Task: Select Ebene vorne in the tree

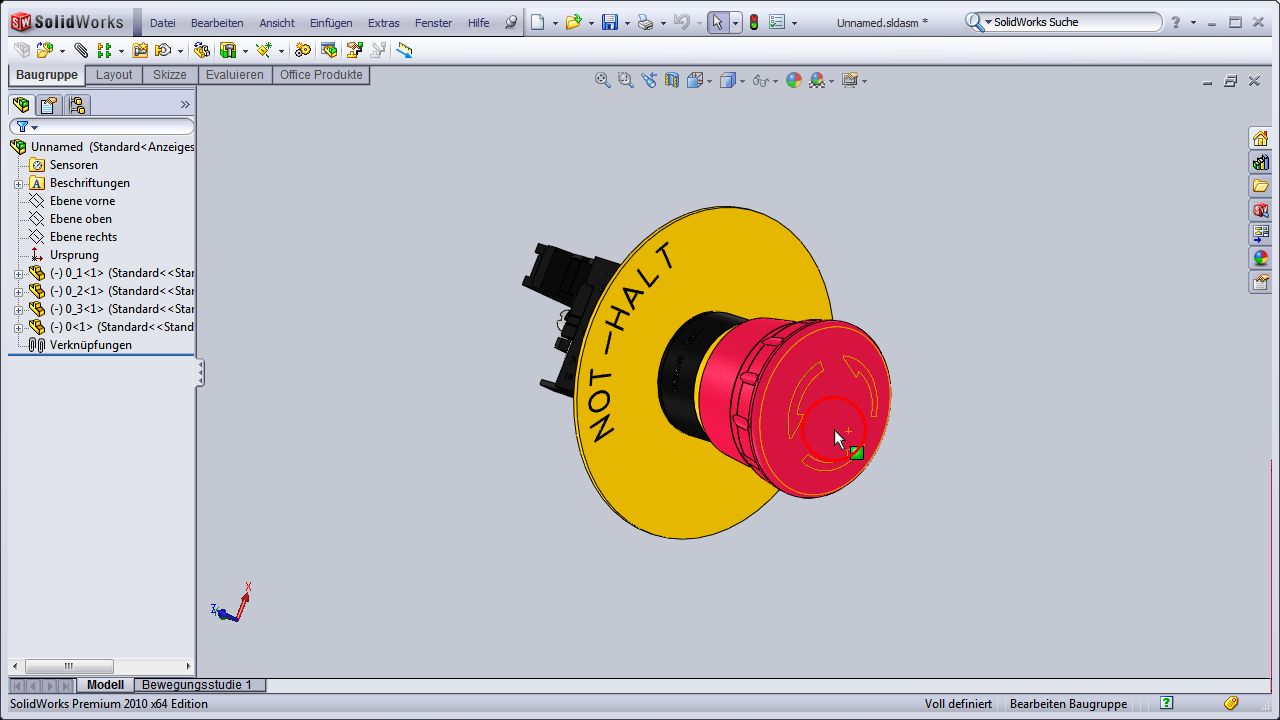Action: 82,201
